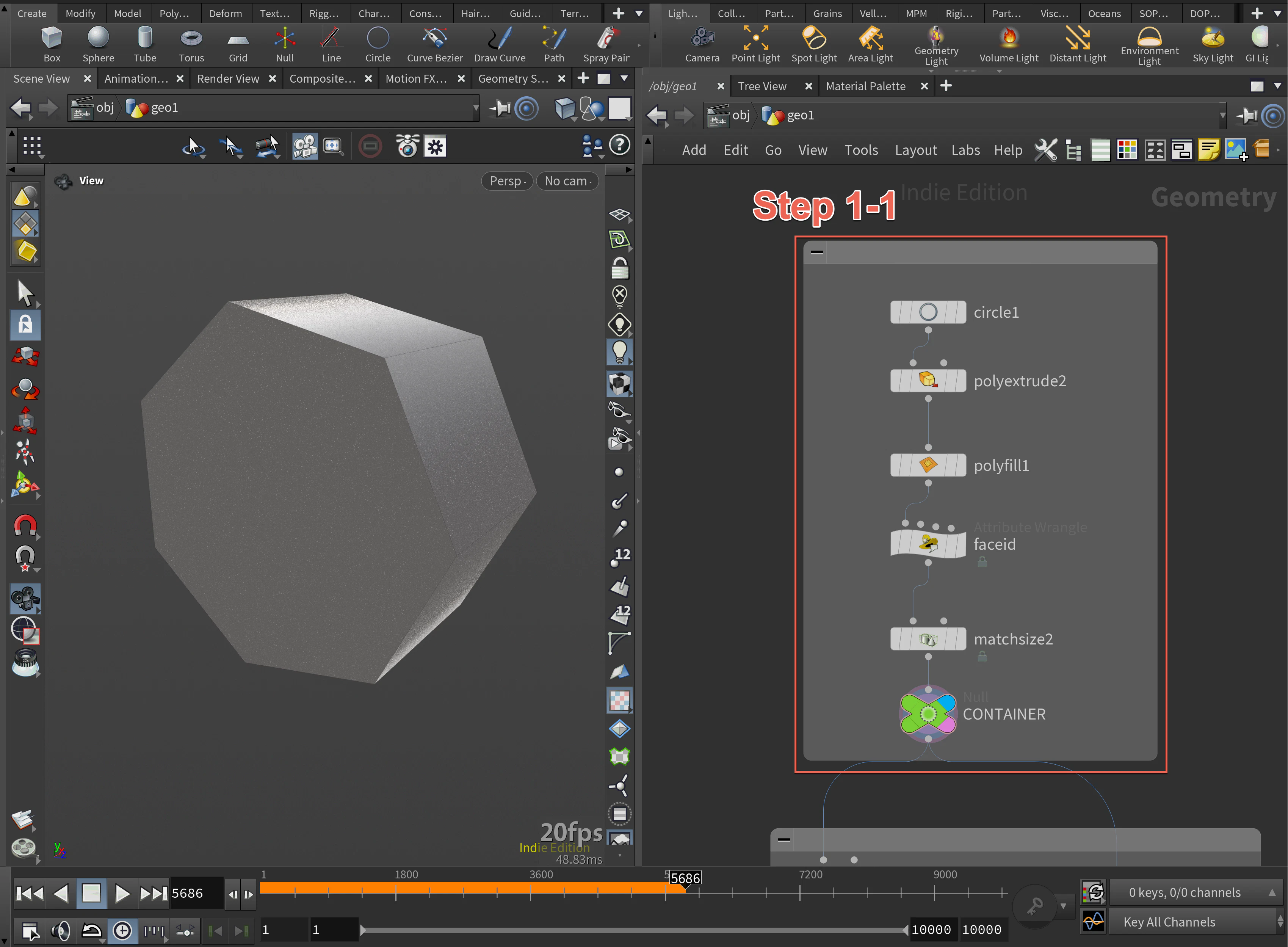Select the polyfill1 node

coord(928,465)
